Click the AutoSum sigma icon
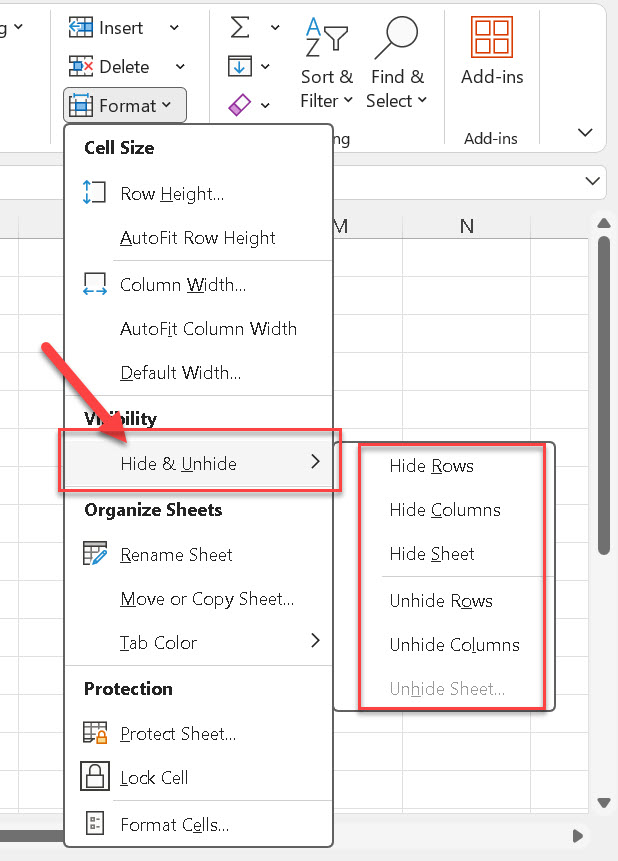 (240, 26)
